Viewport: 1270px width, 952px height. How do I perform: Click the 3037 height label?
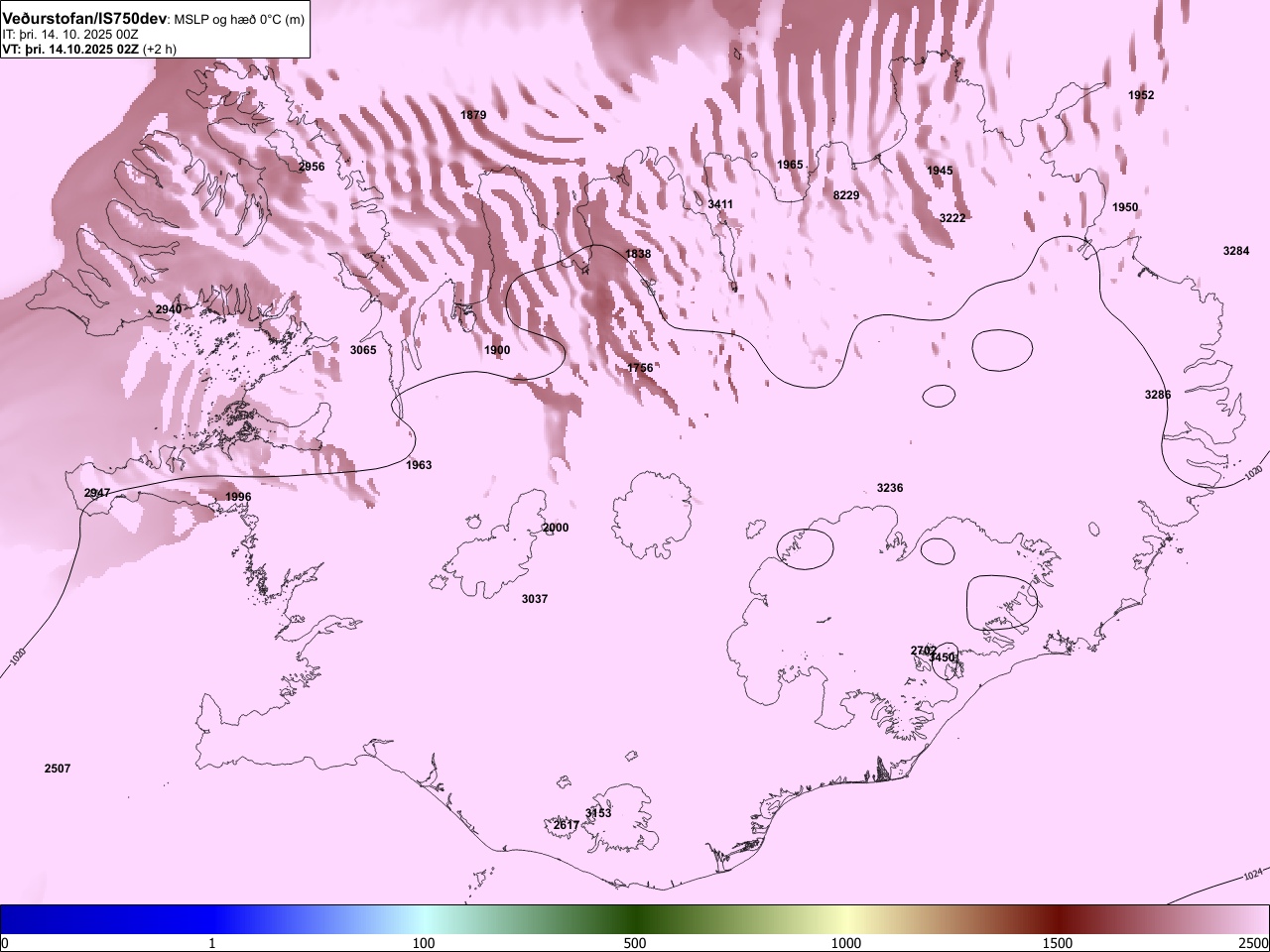point(535,599)
